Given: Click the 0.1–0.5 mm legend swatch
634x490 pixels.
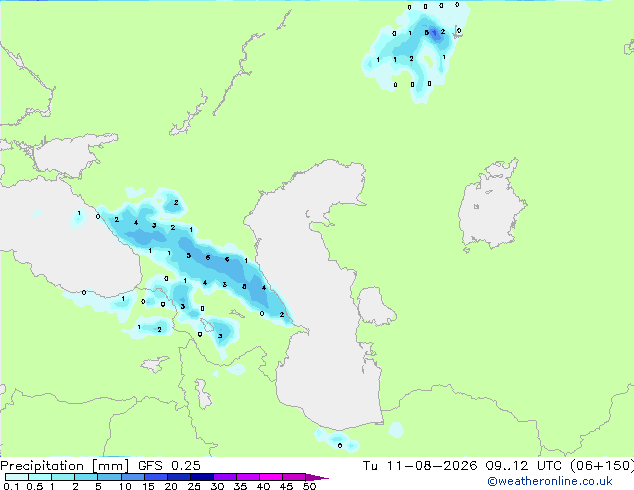Looking at the screenshot, I should point(17,477).
